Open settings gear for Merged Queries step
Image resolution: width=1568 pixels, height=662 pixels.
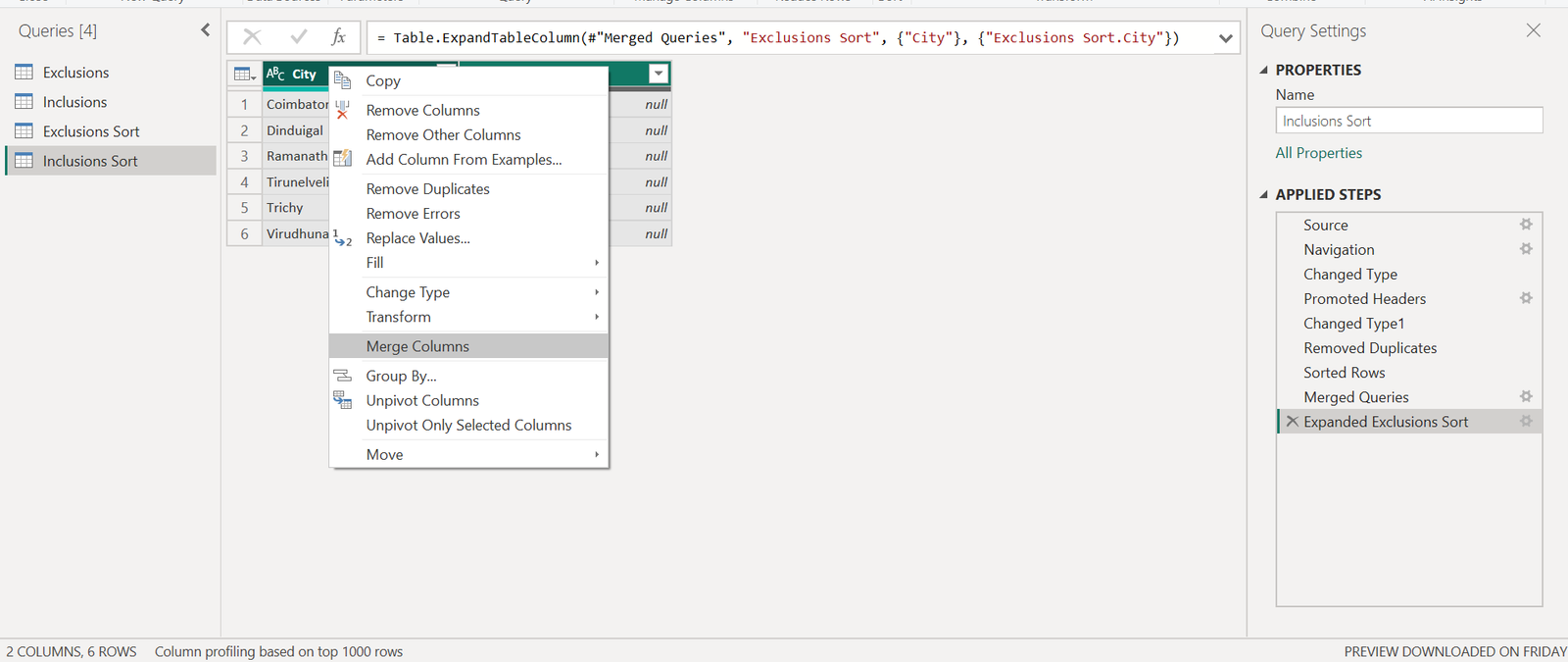tap(1526, 396)
